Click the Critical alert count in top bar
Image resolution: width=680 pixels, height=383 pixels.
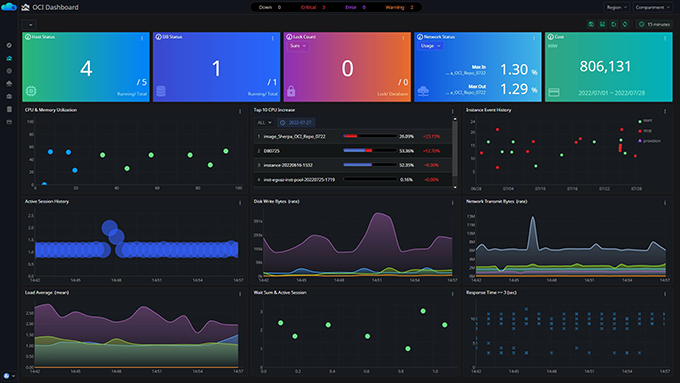(x=313, y=7)
